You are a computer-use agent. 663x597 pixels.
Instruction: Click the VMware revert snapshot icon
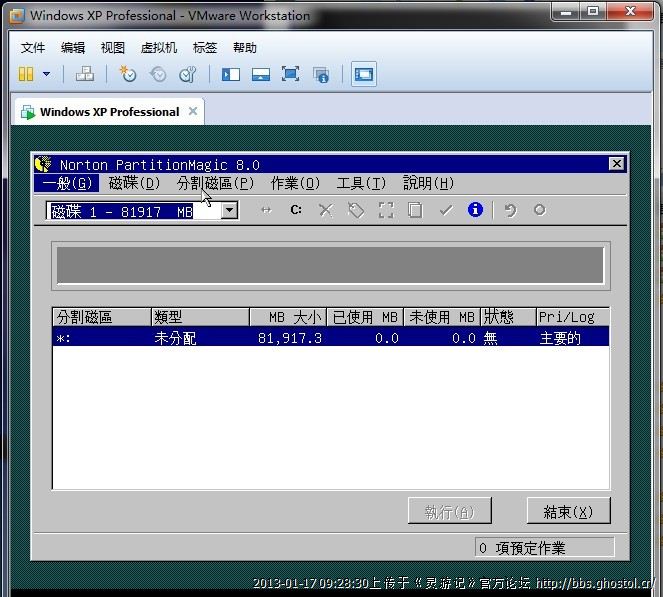pyautogui.click(x=158, y=74)
